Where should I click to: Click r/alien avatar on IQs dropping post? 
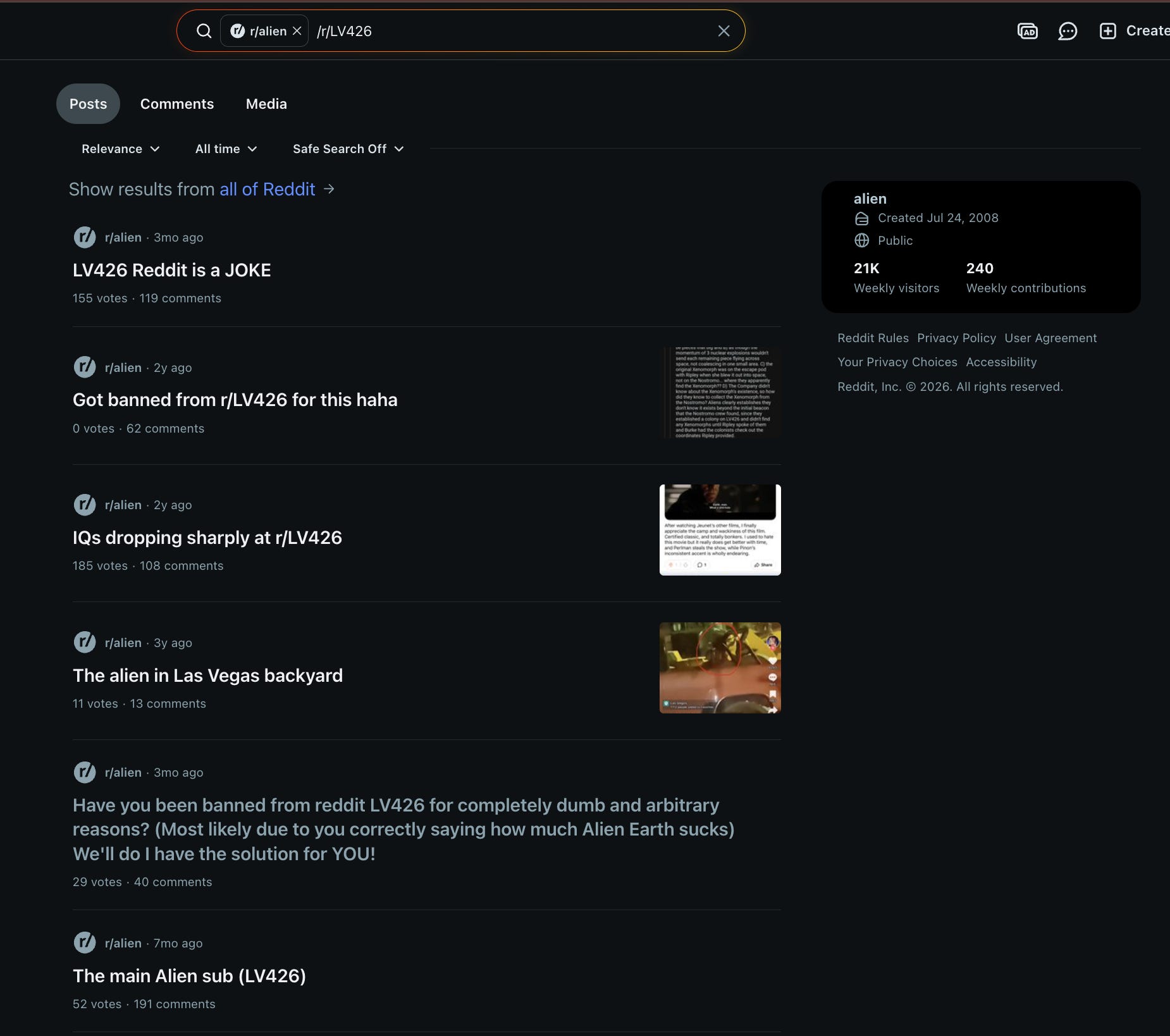point(85,505)
